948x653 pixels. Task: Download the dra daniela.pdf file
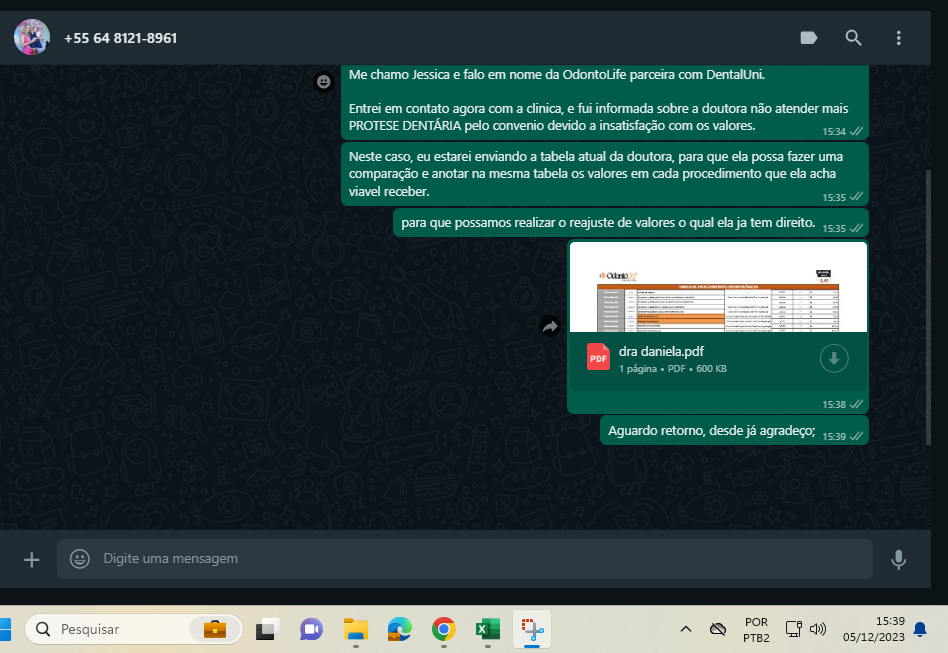[833, 358]
